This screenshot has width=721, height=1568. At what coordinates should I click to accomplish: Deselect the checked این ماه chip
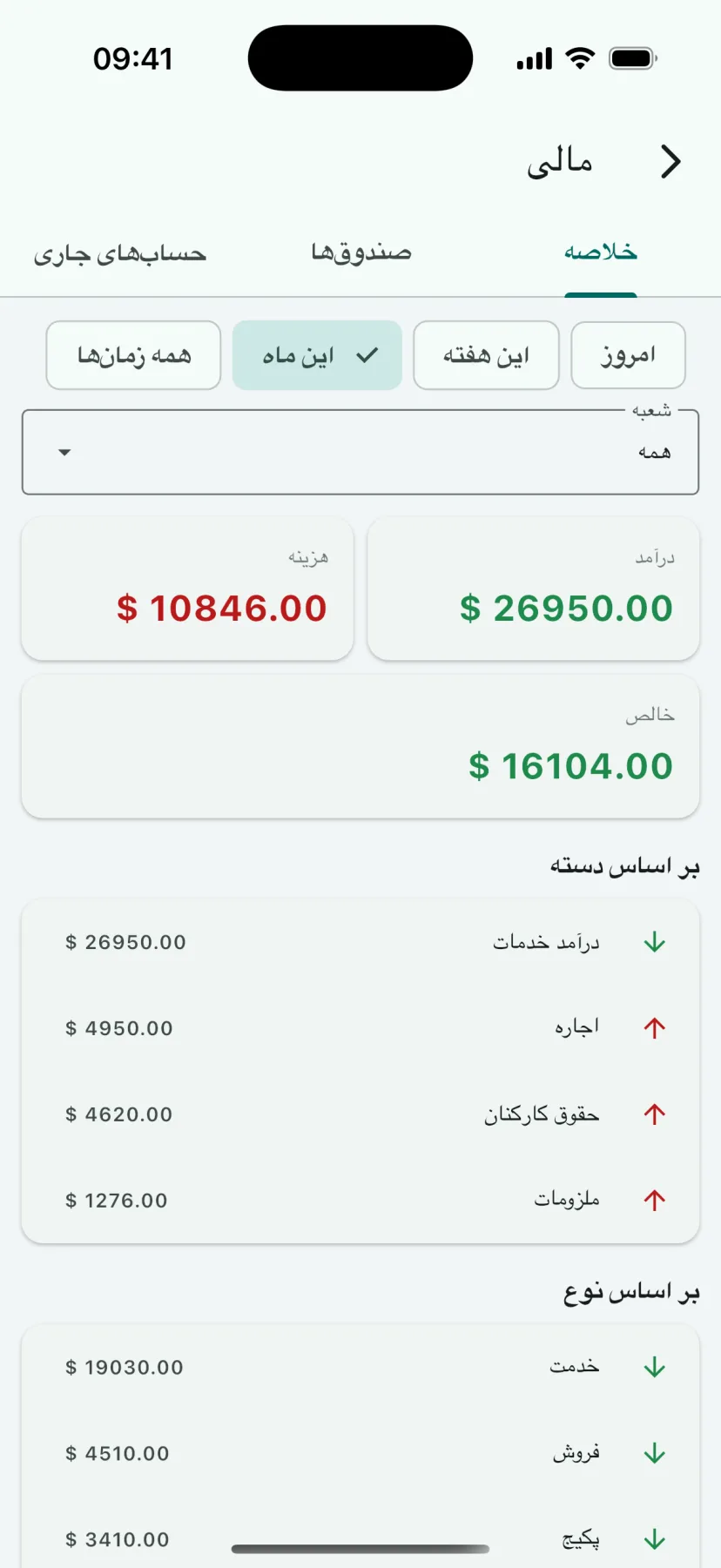point(317,355)
